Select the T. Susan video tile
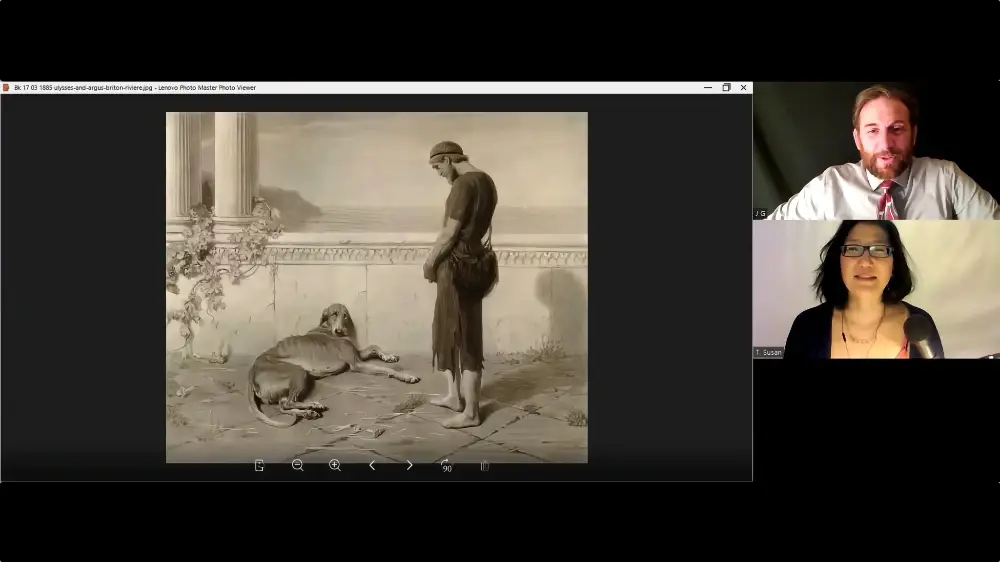 tap(876, 289)
